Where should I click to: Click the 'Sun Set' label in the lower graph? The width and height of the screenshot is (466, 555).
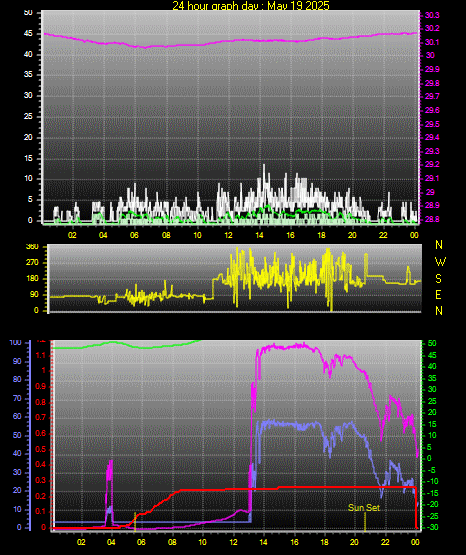(364, 508)
